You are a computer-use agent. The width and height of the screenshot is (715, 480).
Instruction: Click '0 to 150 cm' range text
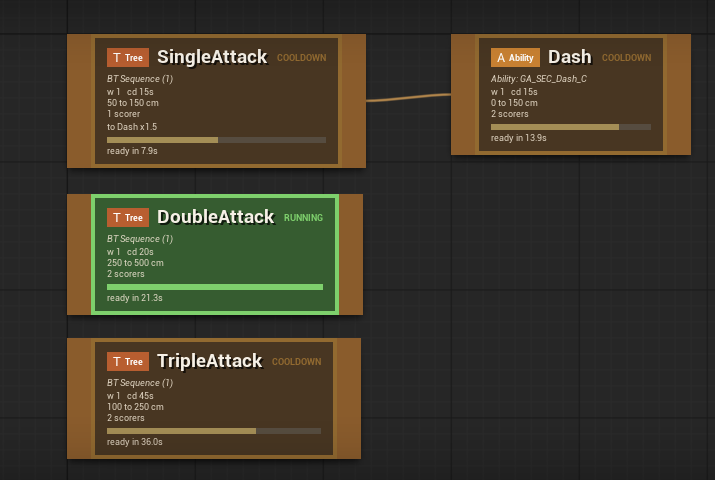click(514, 103)
